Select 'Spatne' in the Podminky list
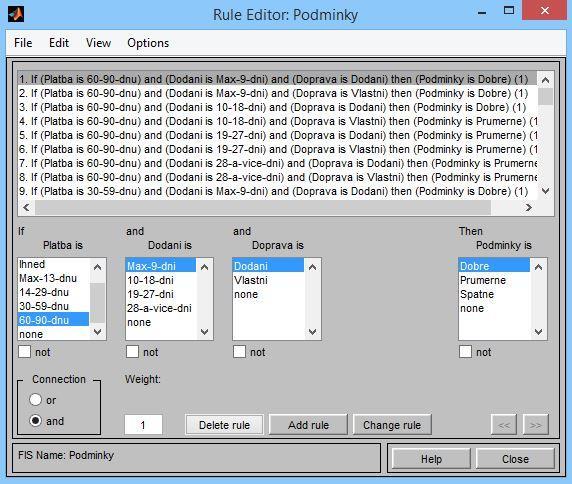572x484 pixels. click(494, 294)
